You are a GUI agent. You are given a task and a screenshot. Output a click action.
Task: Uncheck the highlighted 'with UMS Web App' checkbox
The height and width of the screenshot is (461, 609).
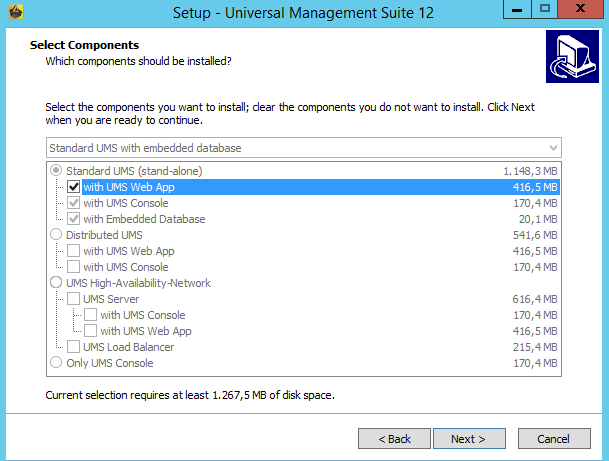(x=74, y=187)
